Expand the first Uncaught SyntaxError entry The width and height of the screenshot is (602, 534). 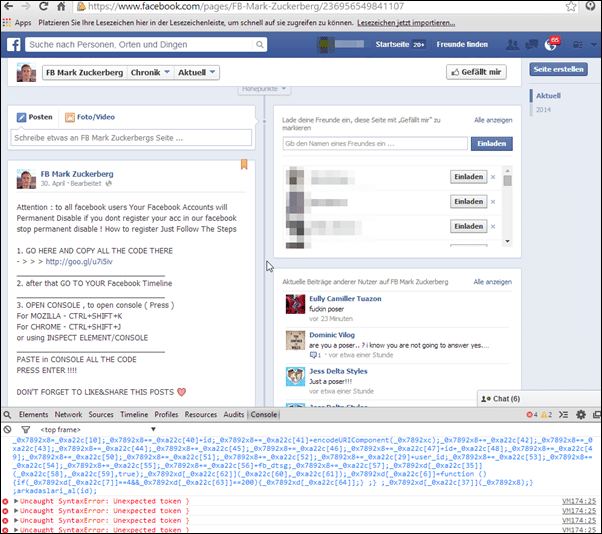point(16,501)
